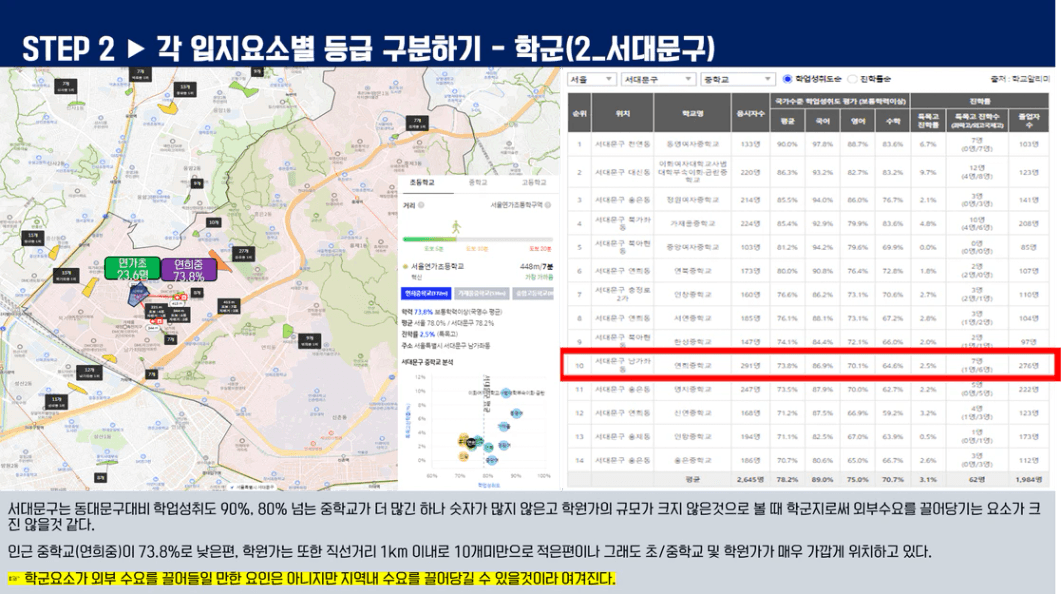Click the green 연가초 23.6명 label
This screenshot has width=1061, height=594.
[x=133, y=269]
